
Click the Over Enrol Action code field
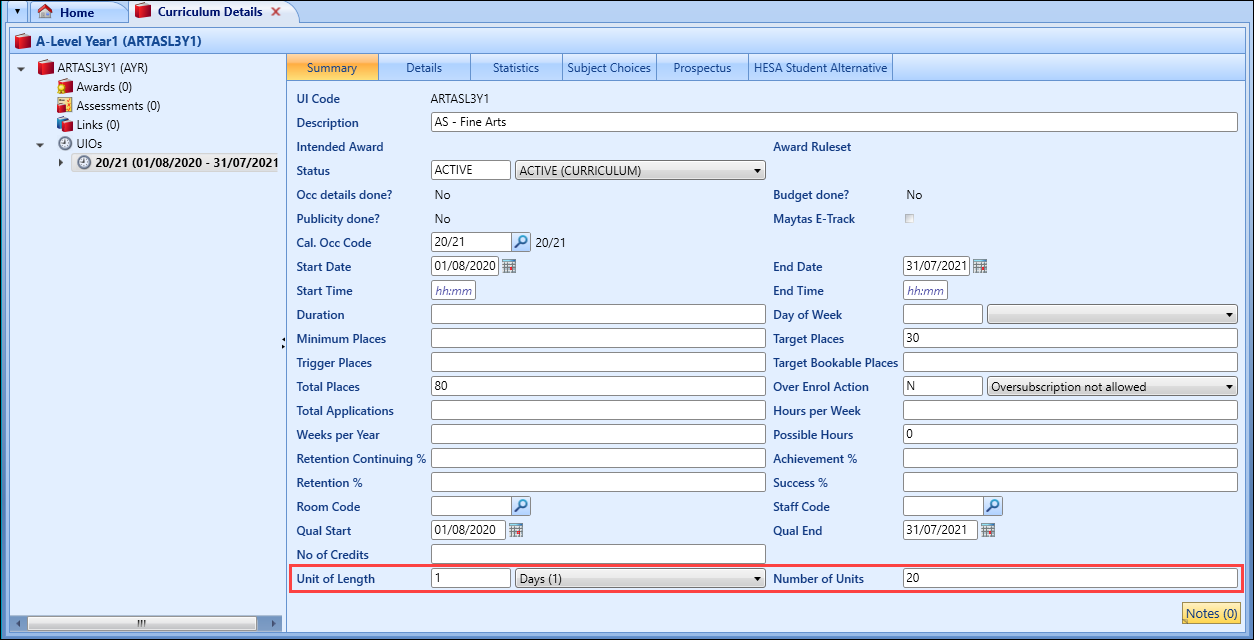pos(943,386)
